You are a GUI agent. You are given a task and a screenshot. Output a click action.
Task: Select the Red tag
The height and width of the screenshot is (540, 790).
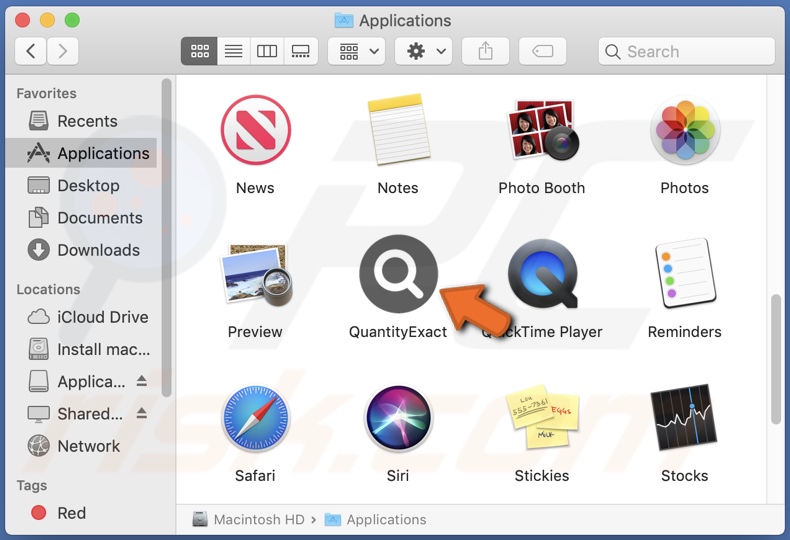(81, 513)
